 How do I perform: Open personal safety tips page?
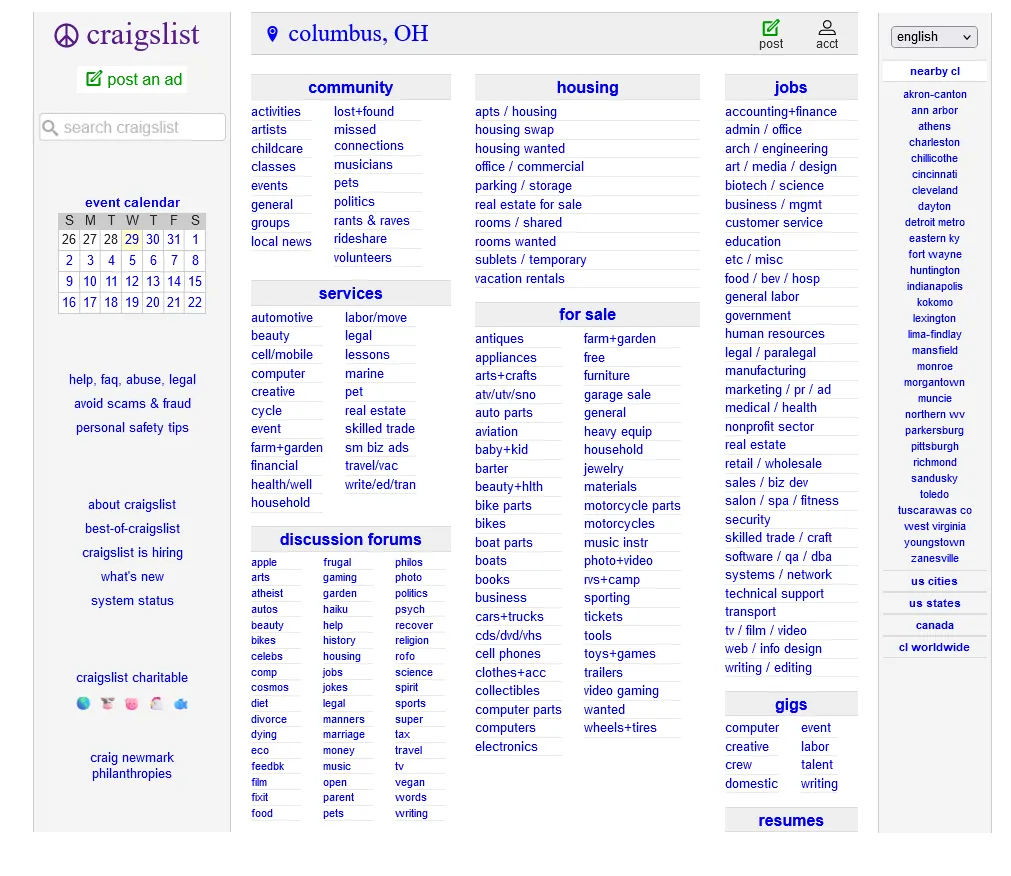[x=132, y=427]
